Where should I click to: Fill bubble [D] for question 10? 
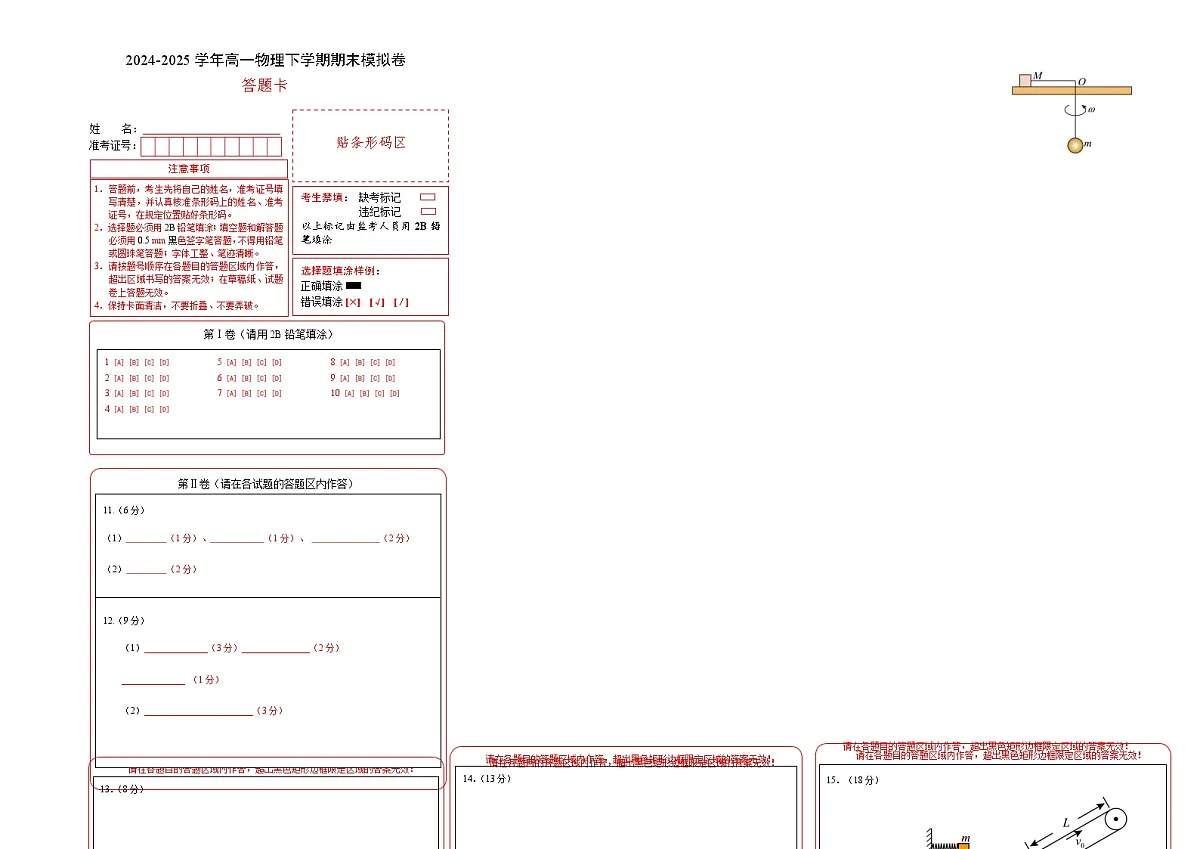coord(395,394)
